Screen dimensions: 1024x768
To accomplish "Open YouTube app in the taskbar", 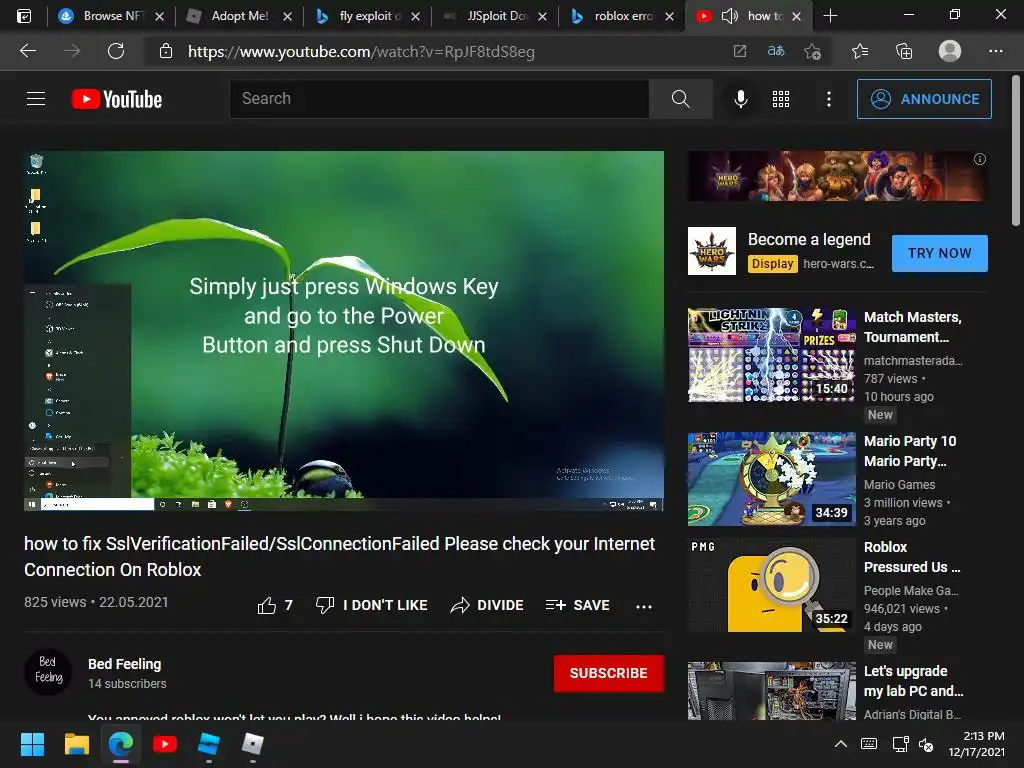I will pos(165,744).
